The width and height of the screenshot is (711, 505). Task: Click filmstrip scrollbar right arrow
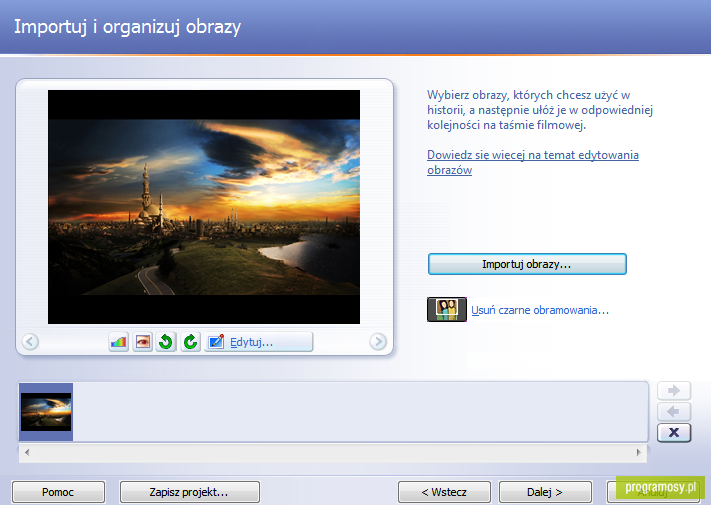pos(639,452)
